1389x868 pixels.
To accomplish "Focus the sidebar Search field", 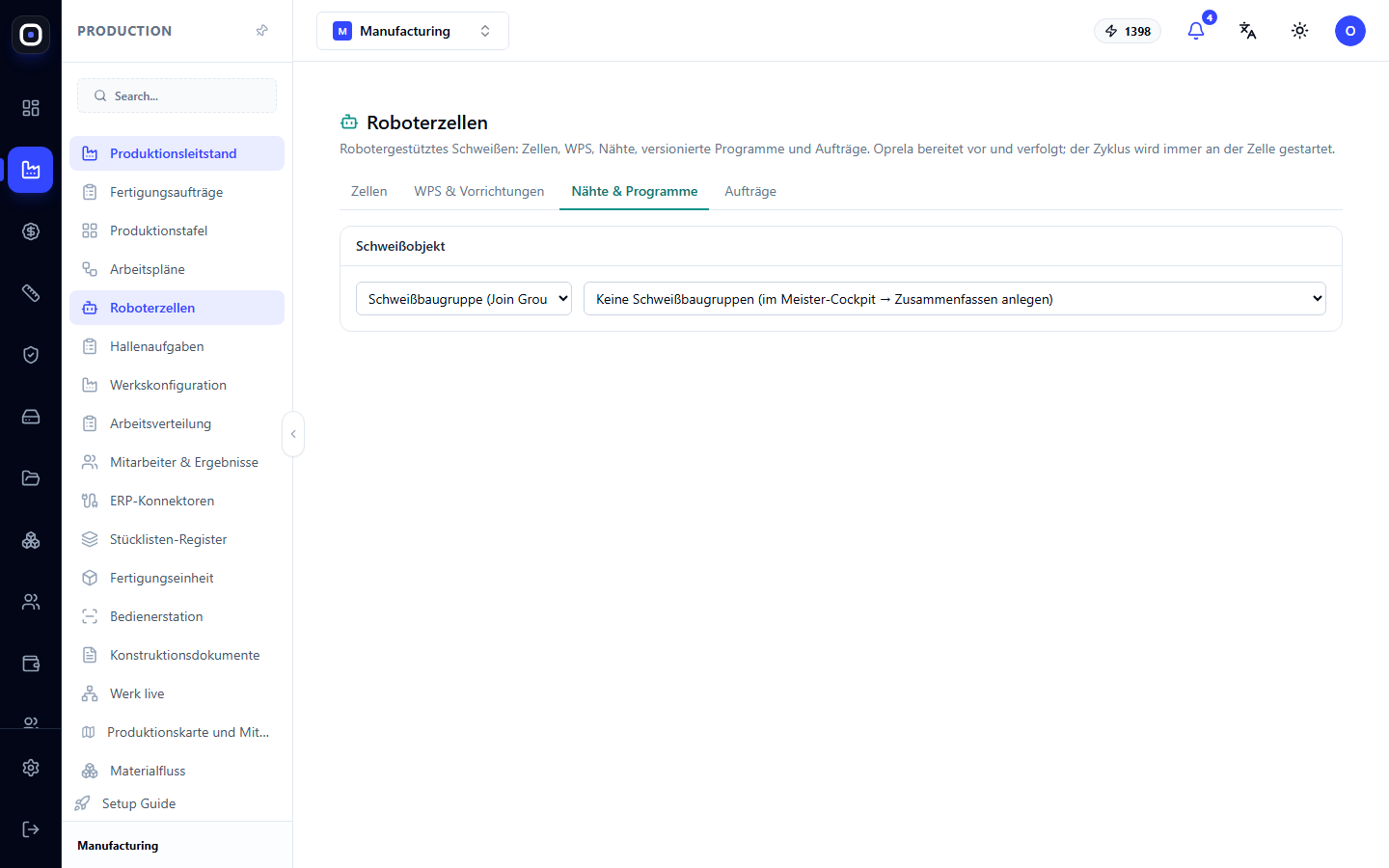I will pyautogui.click(x=177, y=95).
